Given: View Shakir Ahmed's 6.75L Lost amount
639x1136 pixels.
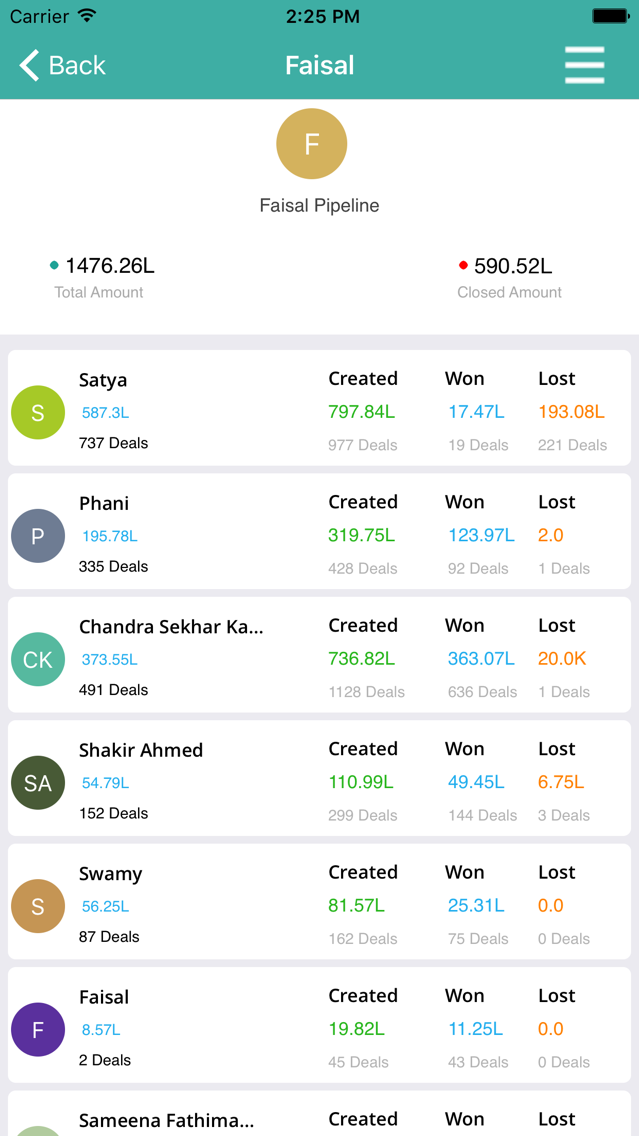Looking at the screenshot, I should [561, 782].
